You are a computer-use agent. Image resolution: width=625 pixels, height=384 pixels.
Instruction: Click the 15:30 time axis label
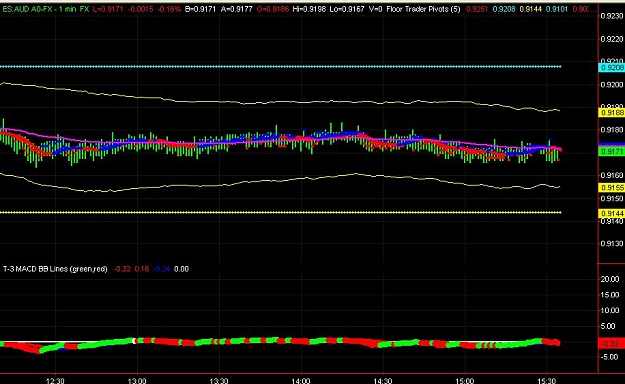pyautogui.click(x=546, y=381)
